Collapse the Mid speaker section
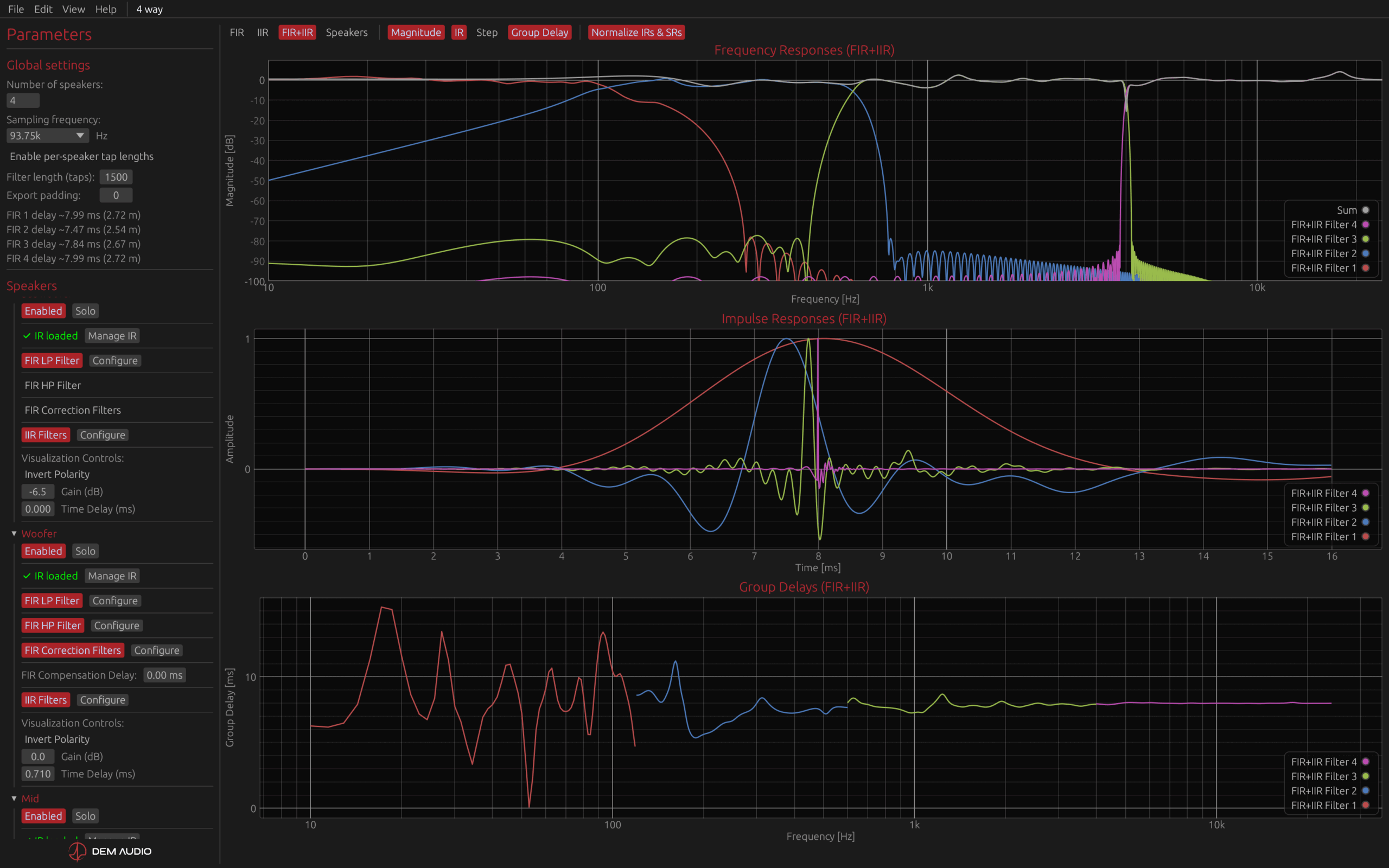 (x=14, y=799)
